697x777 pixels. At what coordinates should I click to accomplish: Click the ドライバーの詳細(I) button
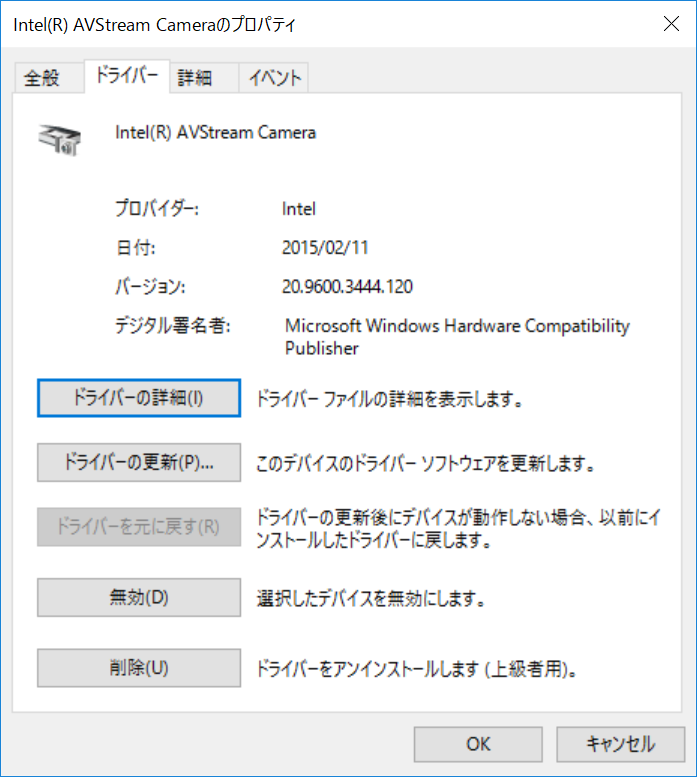[x=139, y=398]
